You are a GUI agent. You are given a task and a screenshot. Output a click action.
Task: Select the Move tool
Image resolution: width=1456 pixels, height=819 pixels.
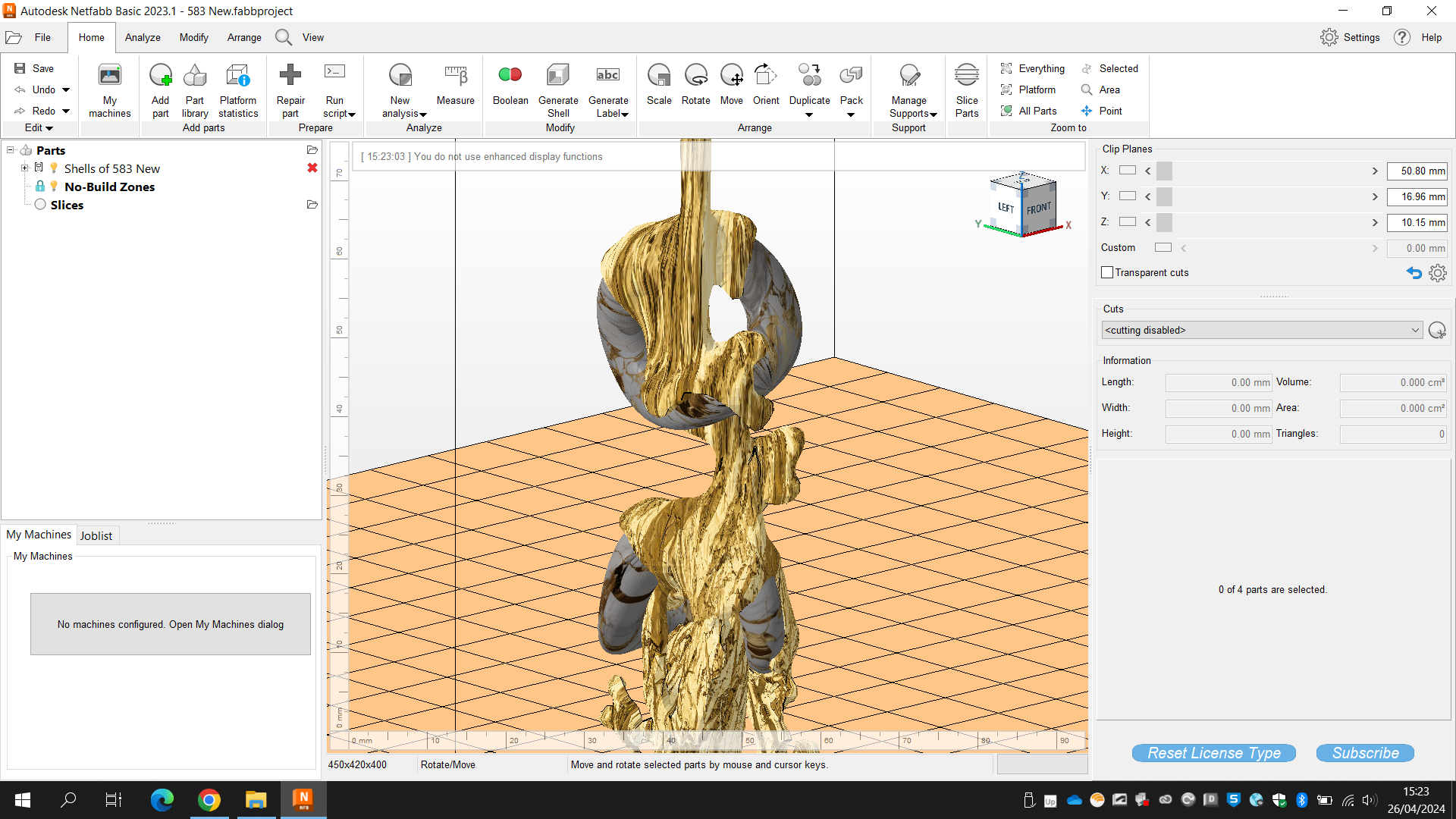pos(732,85)
